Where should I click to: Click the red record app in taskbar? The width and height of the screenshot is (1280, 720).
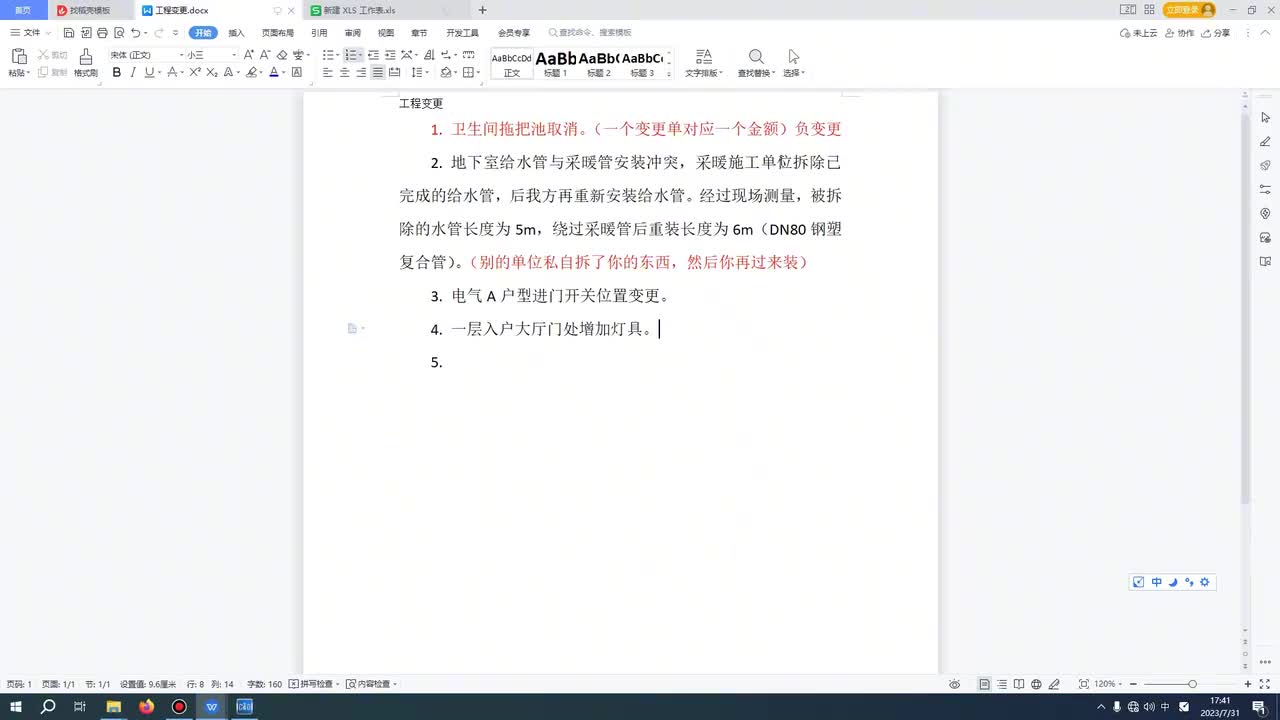point(179,707)
